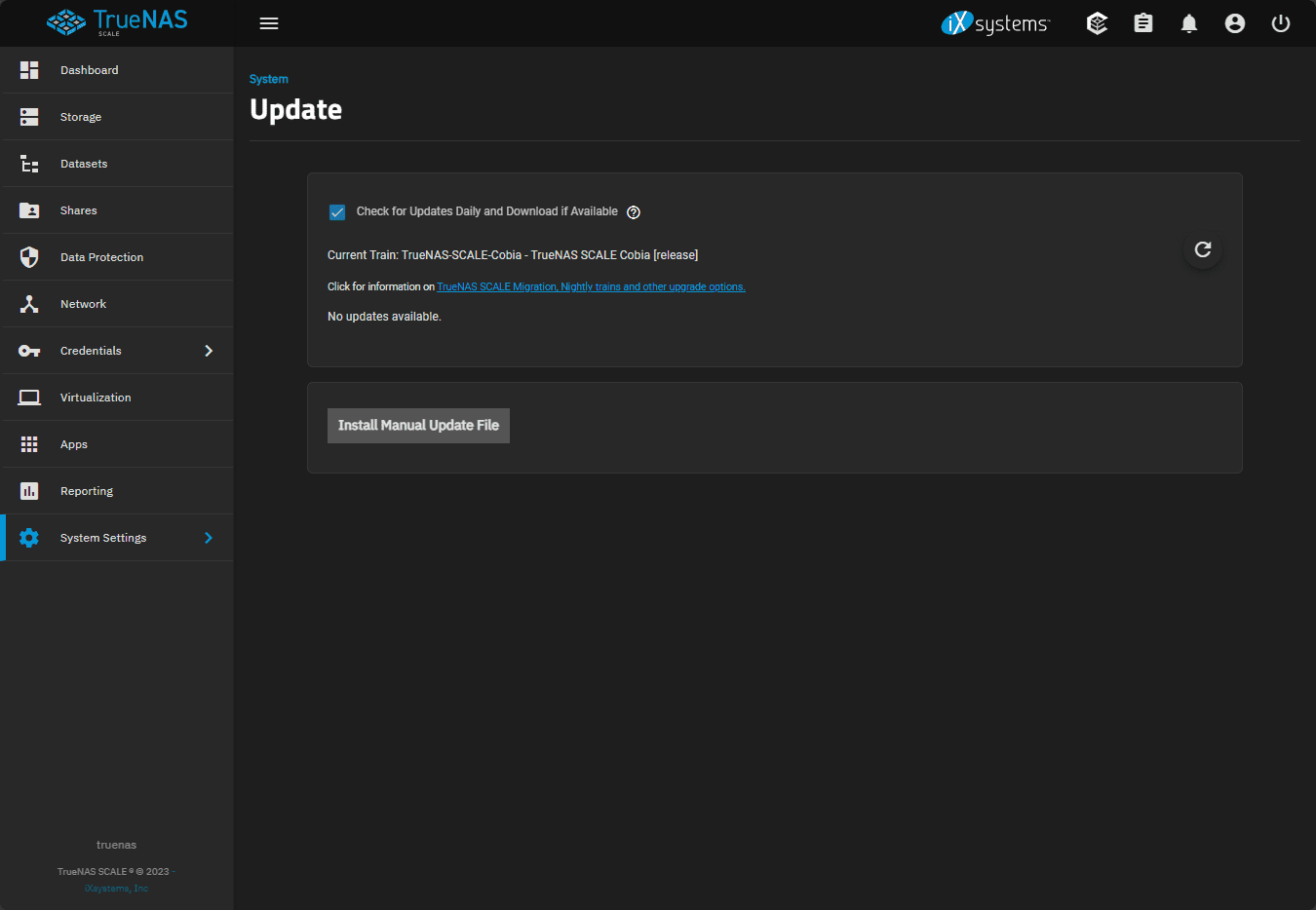Image resolution: width=1316 pixels, height=910 pixels.
Task: Click the power button icon
Action: coord(1281,23)
